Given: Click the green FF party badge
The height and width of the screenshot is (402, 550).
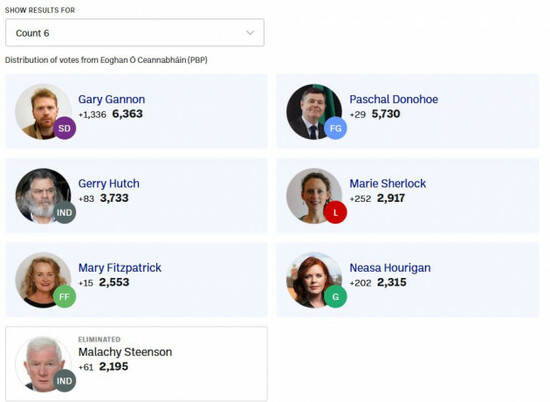Looking at the screenshot, I should [65, 297].
